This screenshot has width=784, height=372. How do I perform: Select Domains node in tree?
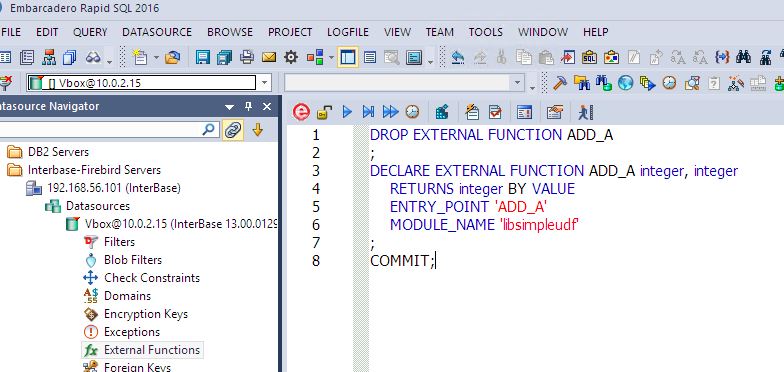coord(127,296)
